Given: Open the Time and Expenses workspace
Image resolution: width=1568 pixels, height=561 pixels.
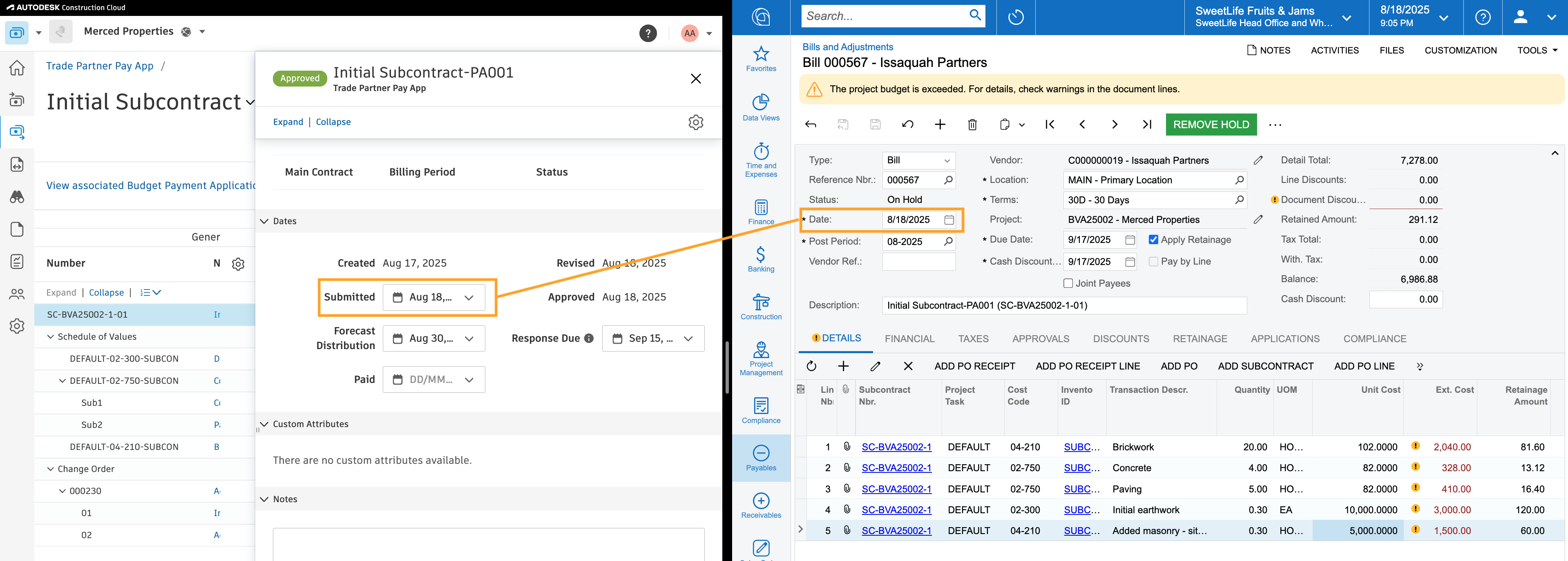Looking at the screenshot, I should pos(761,159).
